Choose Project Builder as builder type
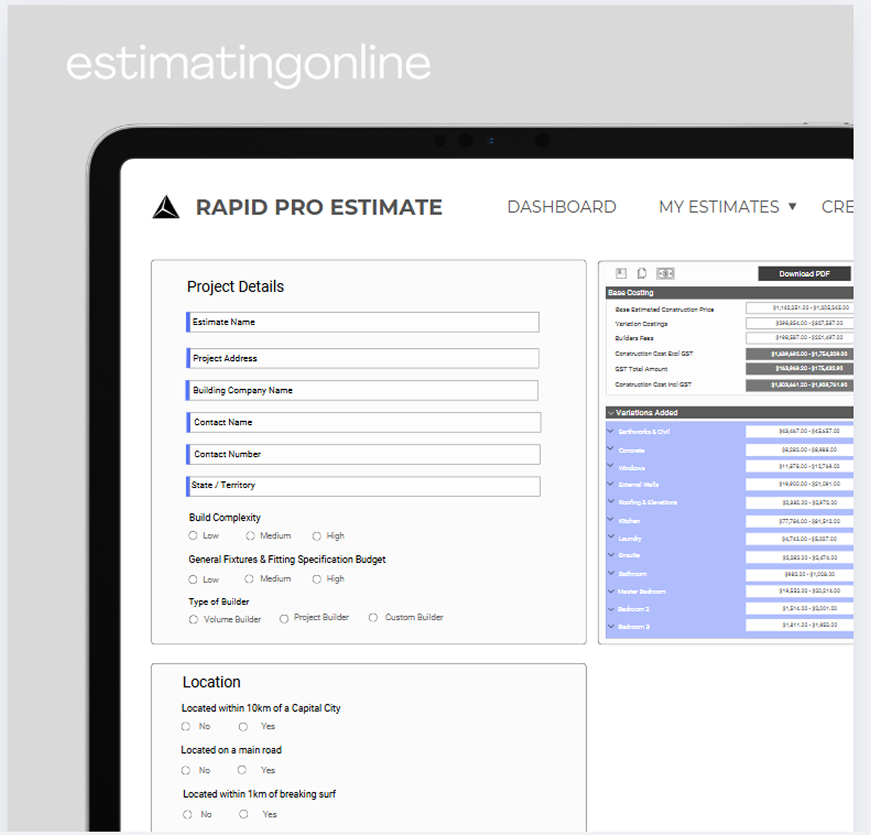 (x=284, y=618)
